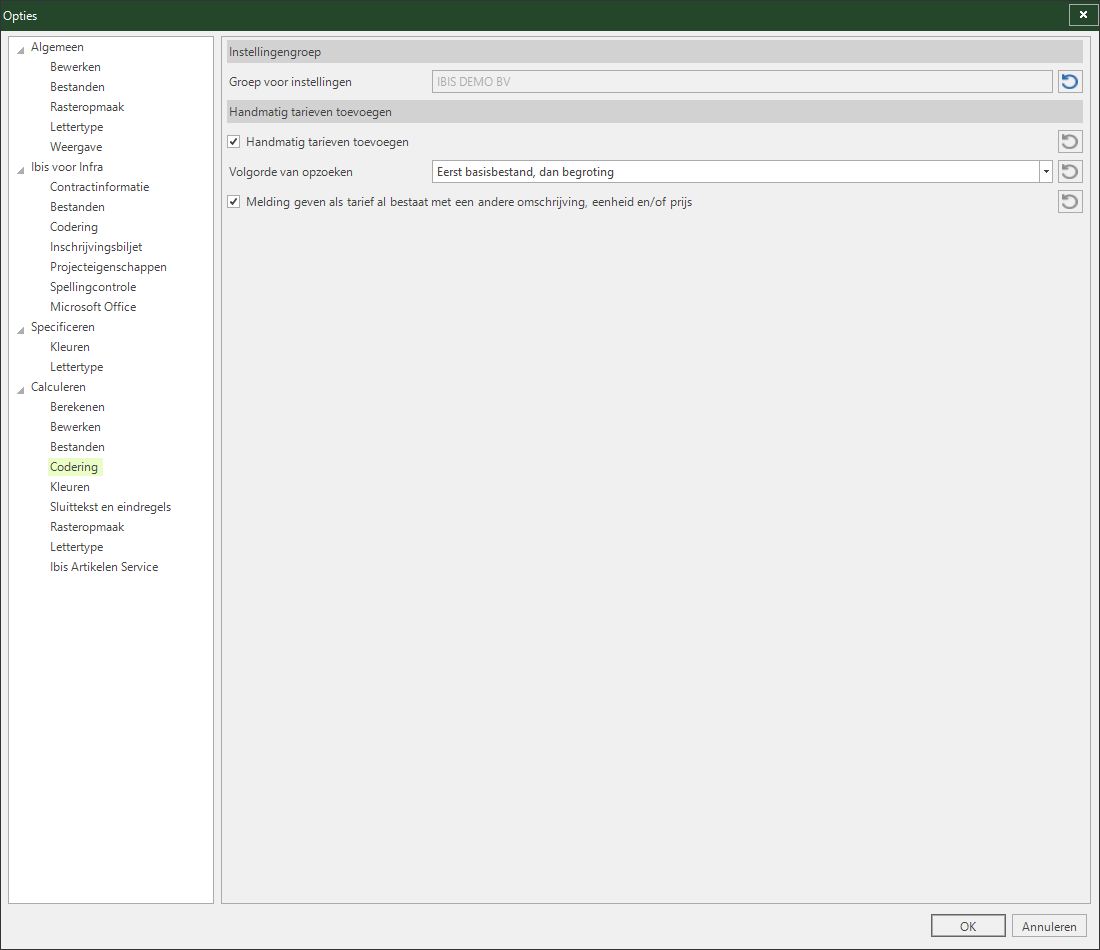The height and width of the screenshot is (950, 1100).
Task: Select Lettertype under Algemeen
Action: click(76, 127)
